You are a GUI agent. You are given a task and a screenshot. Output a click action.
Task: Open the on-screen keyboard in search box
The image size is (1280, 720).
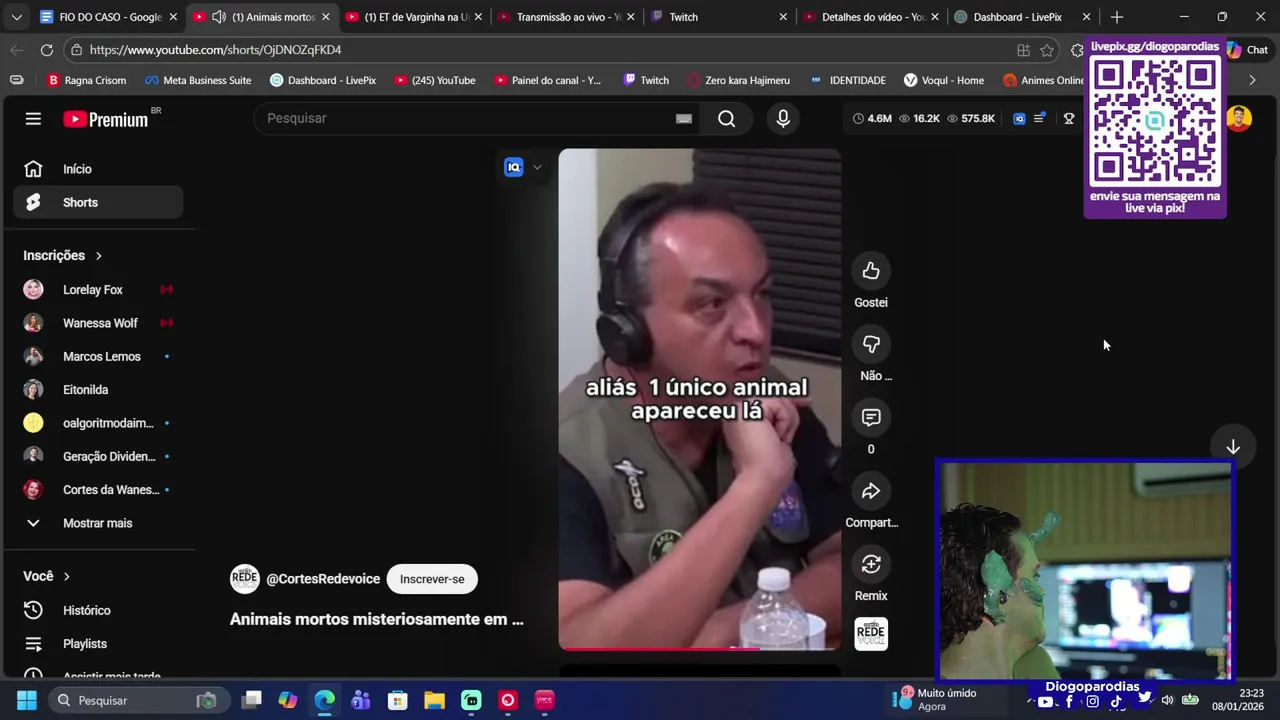tap(684, 118)
